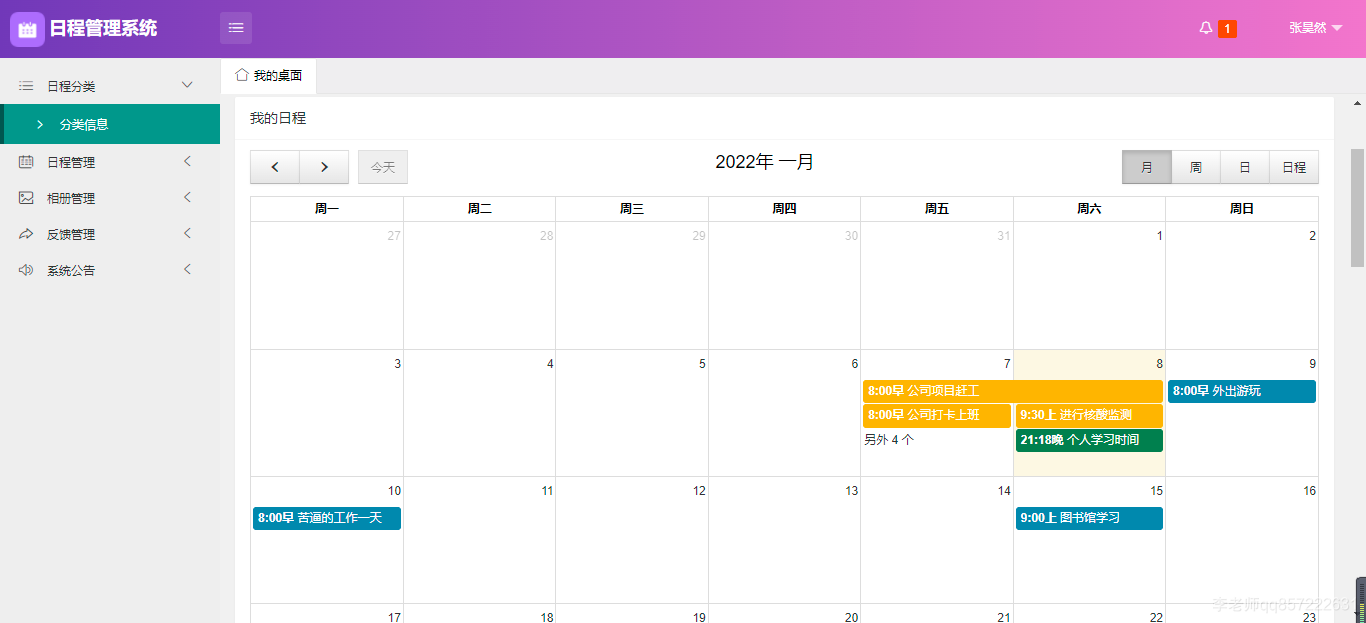Switch to the 我的桌面 tab
1366x623 pixels.
tap(268, 75)
